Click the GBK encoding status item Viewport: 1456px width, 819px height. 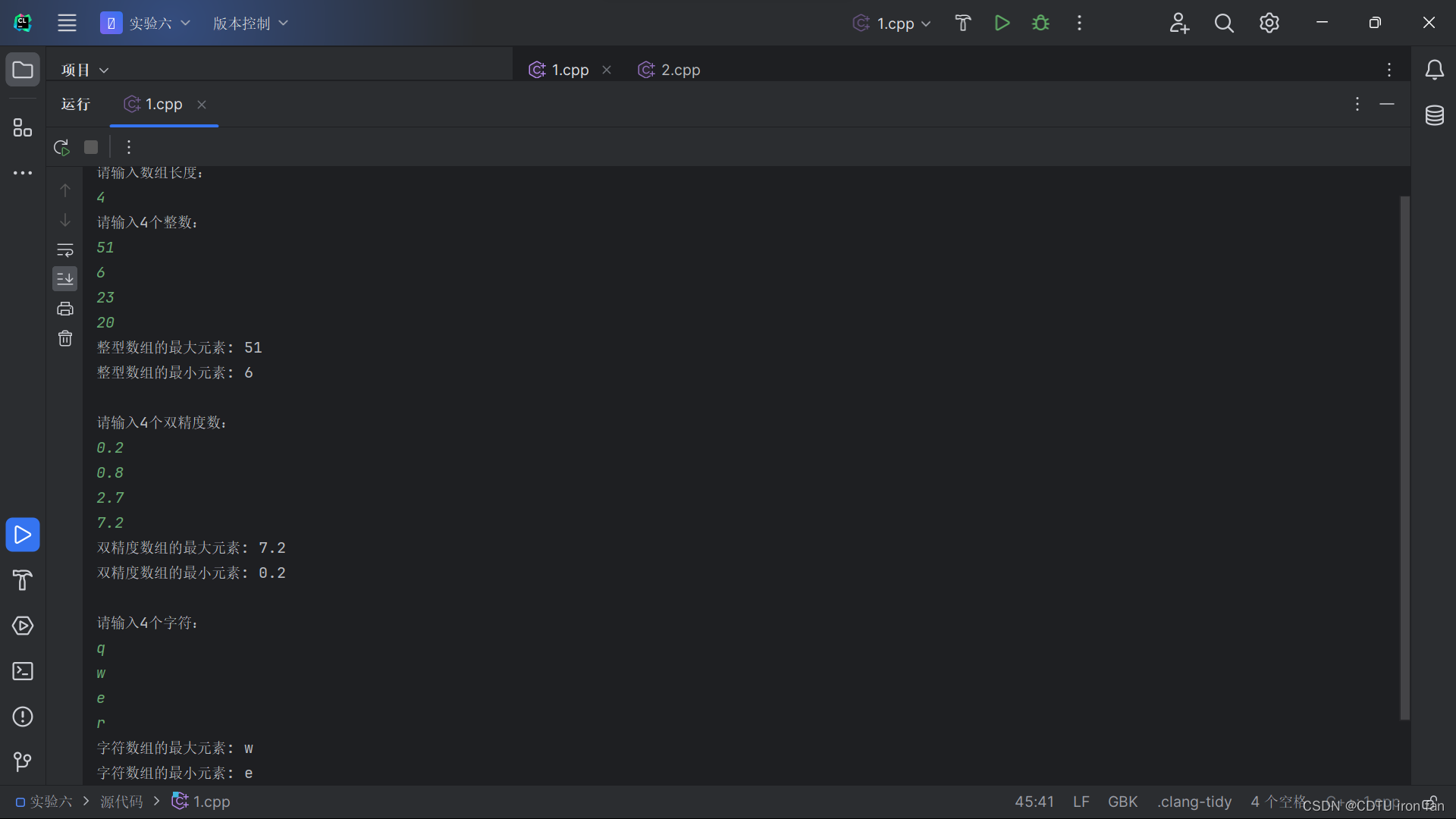(1122, 802)
